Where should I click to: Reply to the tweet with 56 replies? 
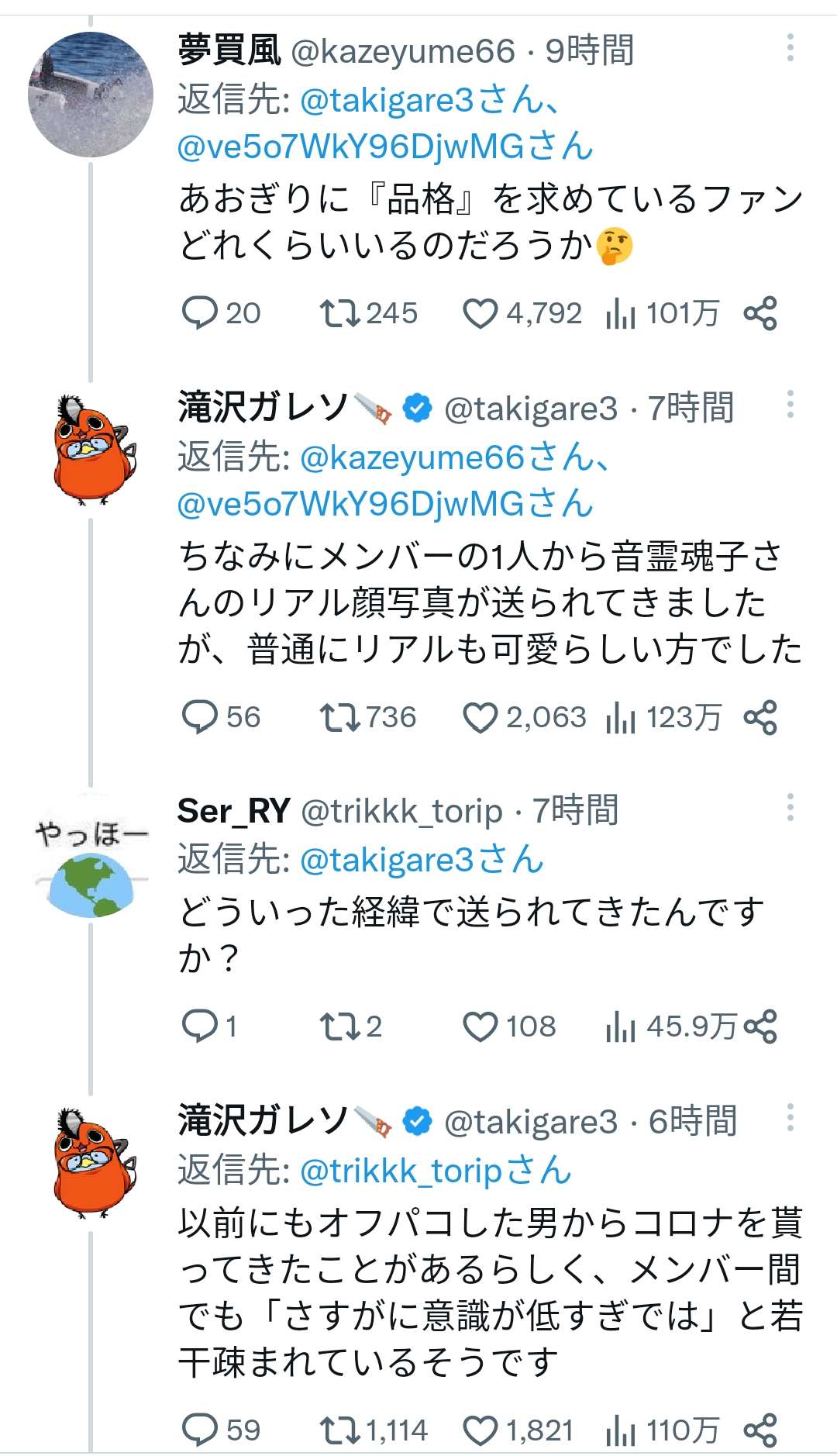pos(199,717)
